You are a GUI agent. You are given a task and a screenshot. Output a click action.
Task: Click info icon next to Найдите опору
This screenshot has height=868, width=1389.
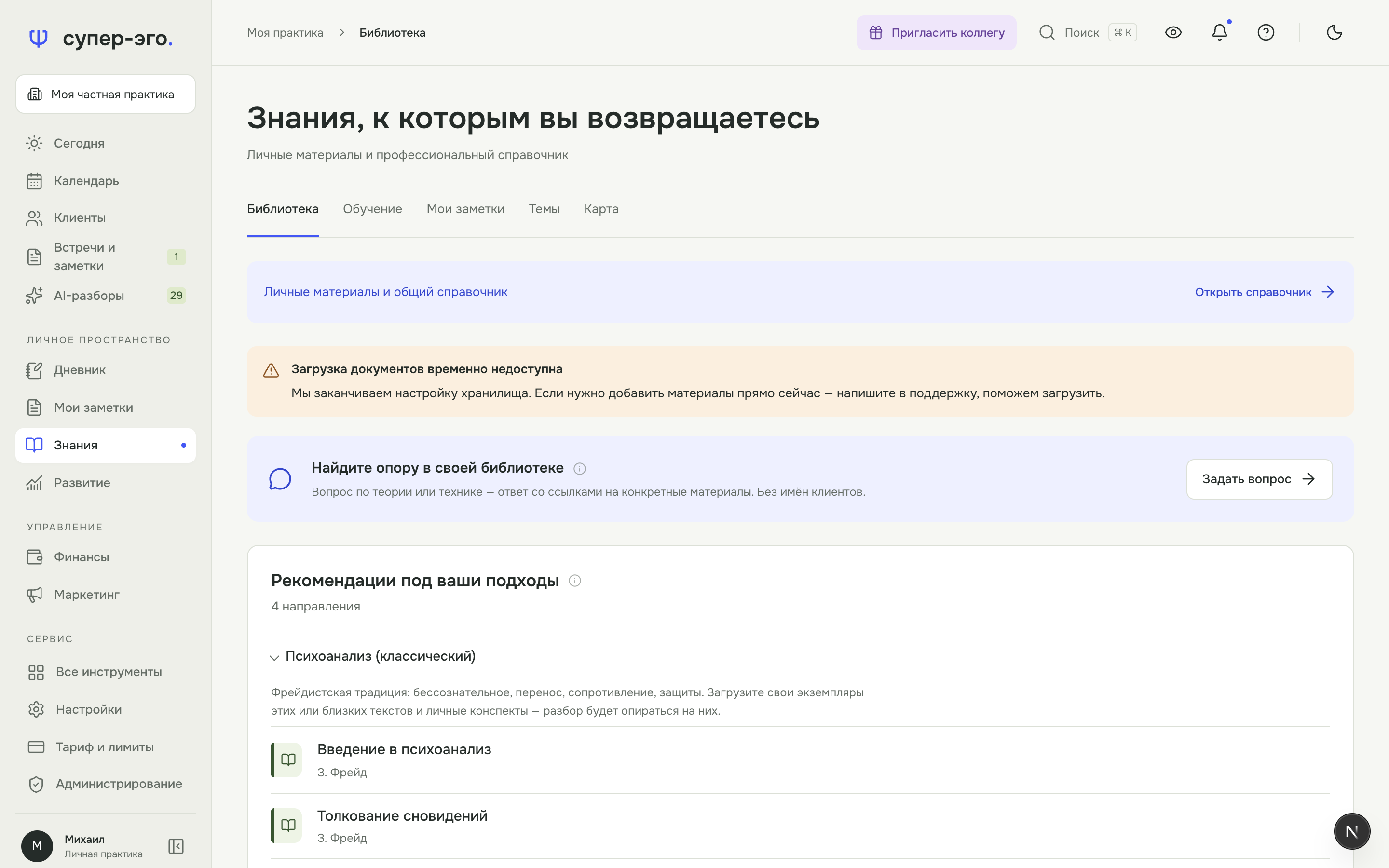pos(580,469)
